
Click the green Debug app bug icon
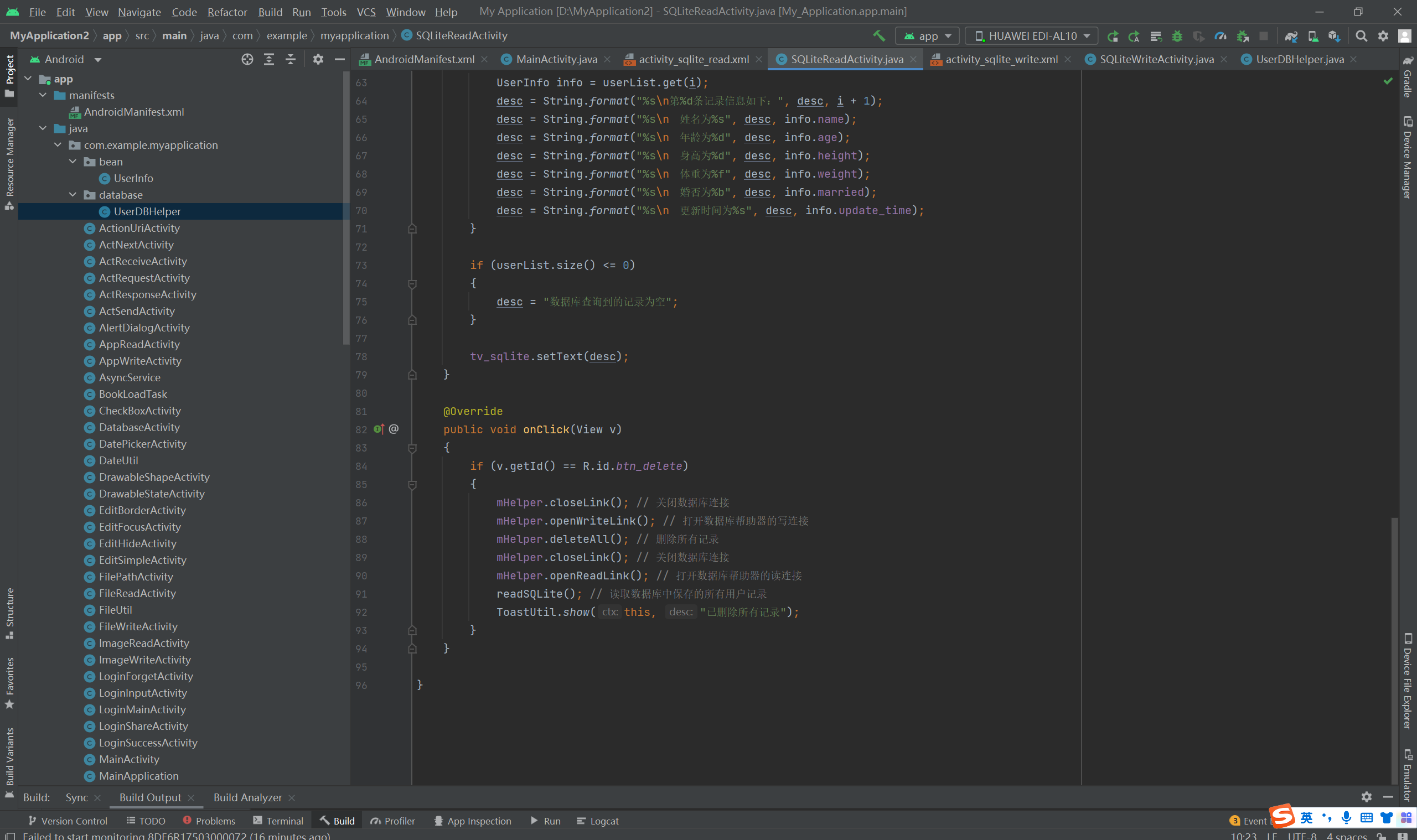1177,35
